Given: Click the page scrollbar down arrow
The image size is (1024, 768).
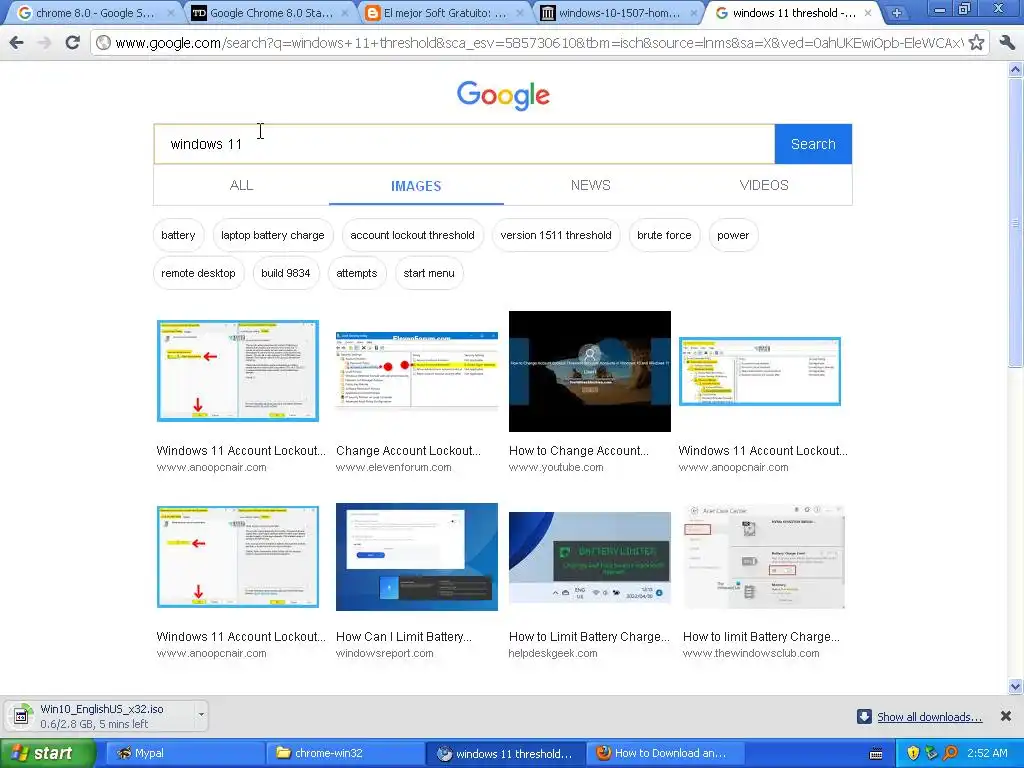Looking at the screenshot, I should pos(1016,686).
